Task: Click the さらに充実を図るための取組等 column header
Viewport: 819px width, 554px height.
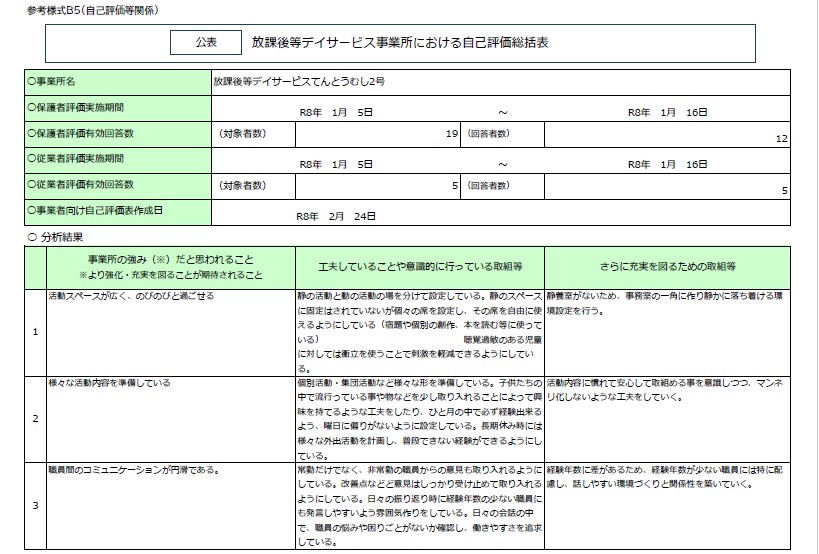Action: [x=667, y=267]
